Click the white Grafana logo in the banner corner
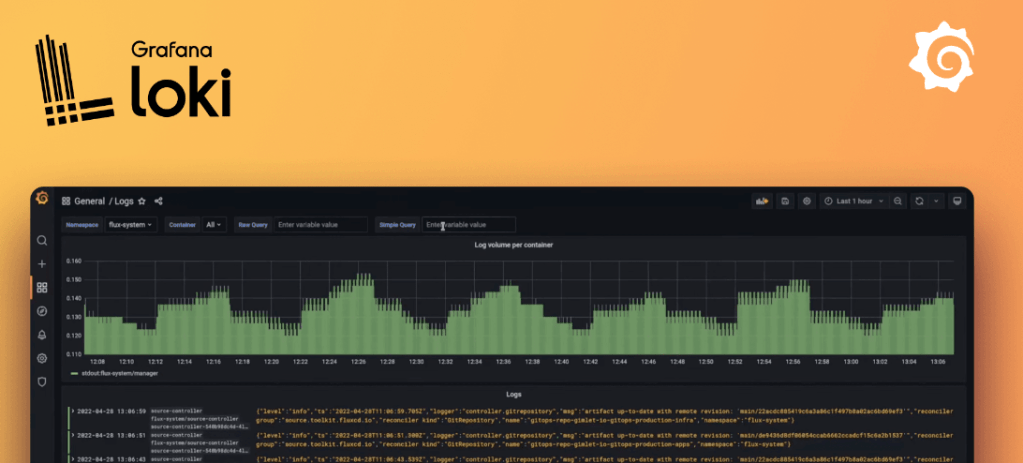The image size is (1023, 463). click(941, 56)
